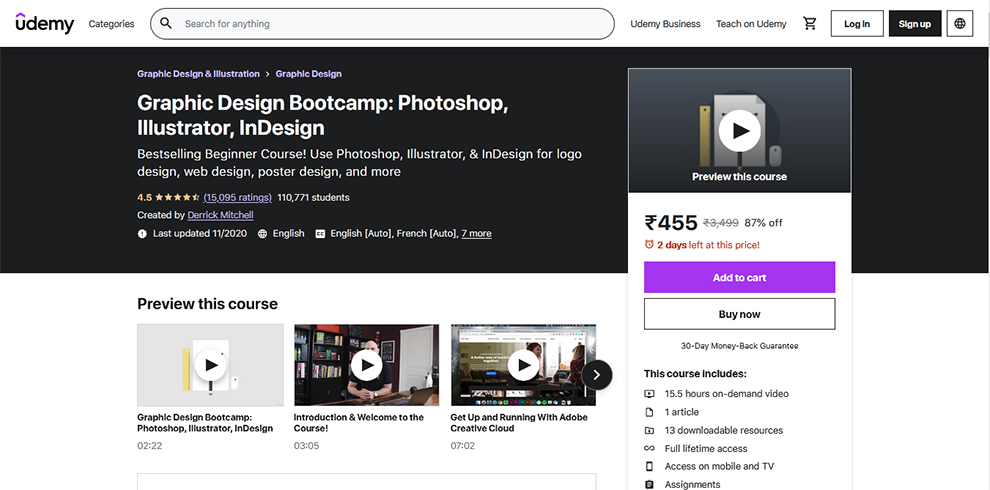Click the globe icon beside English
This screenshot has width=990, height=490.
click(263, 234)
